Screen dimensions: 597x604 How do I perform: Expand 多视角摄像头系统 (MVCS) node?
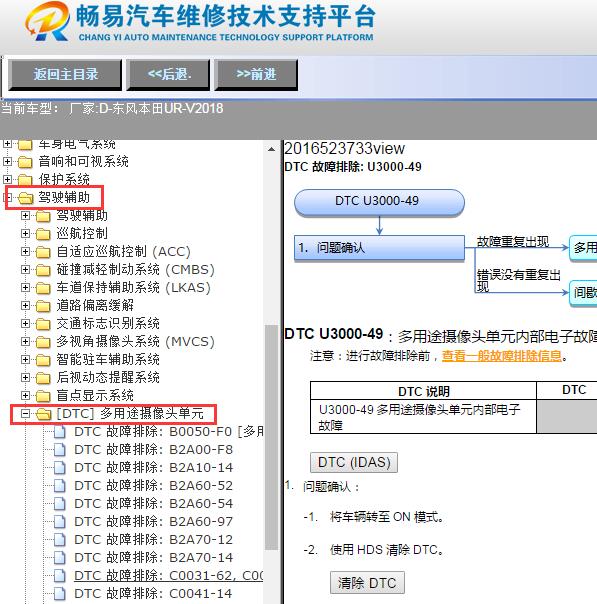[25, 341]
